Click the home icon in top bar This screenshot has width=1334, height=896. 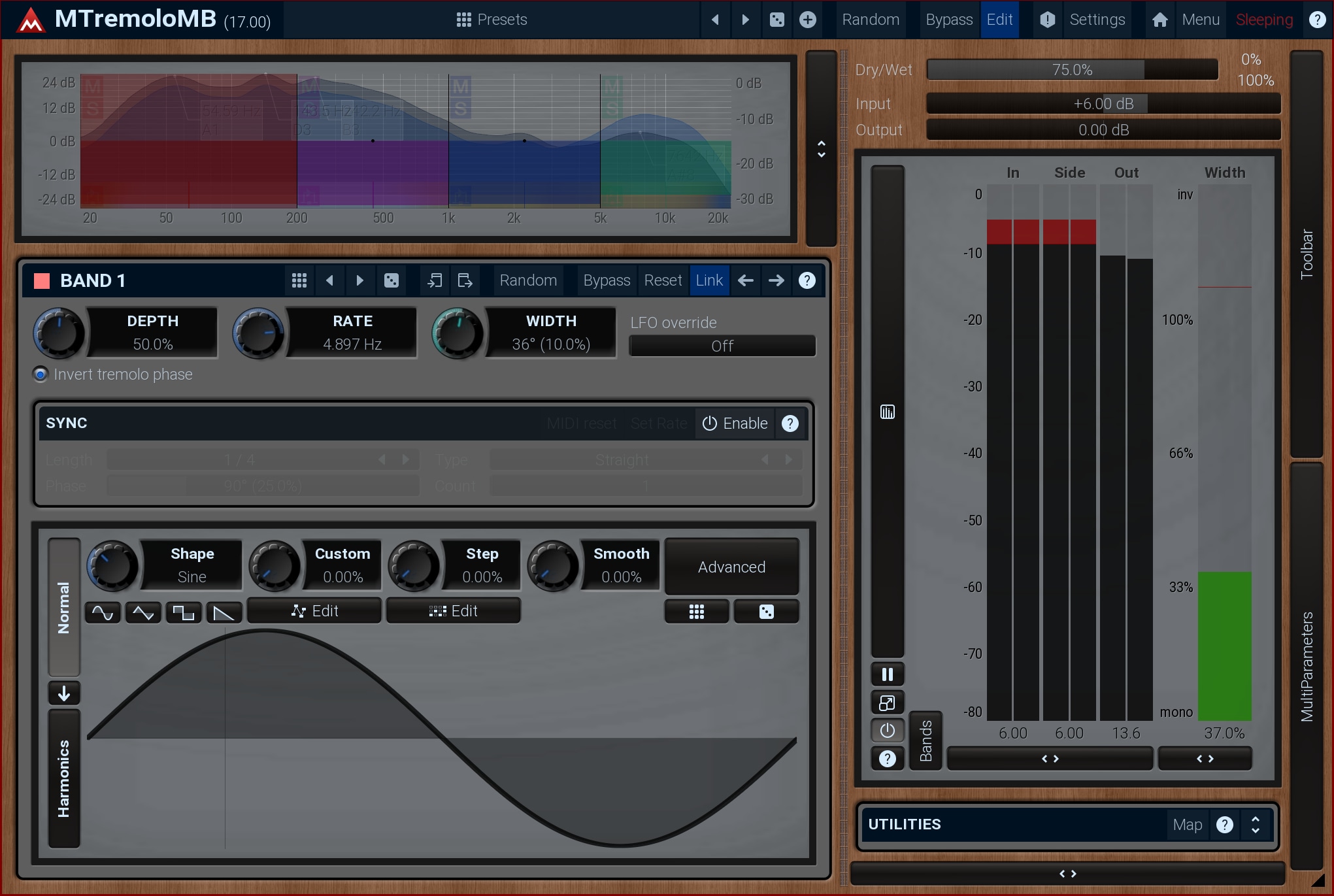tap(1159, 20)
